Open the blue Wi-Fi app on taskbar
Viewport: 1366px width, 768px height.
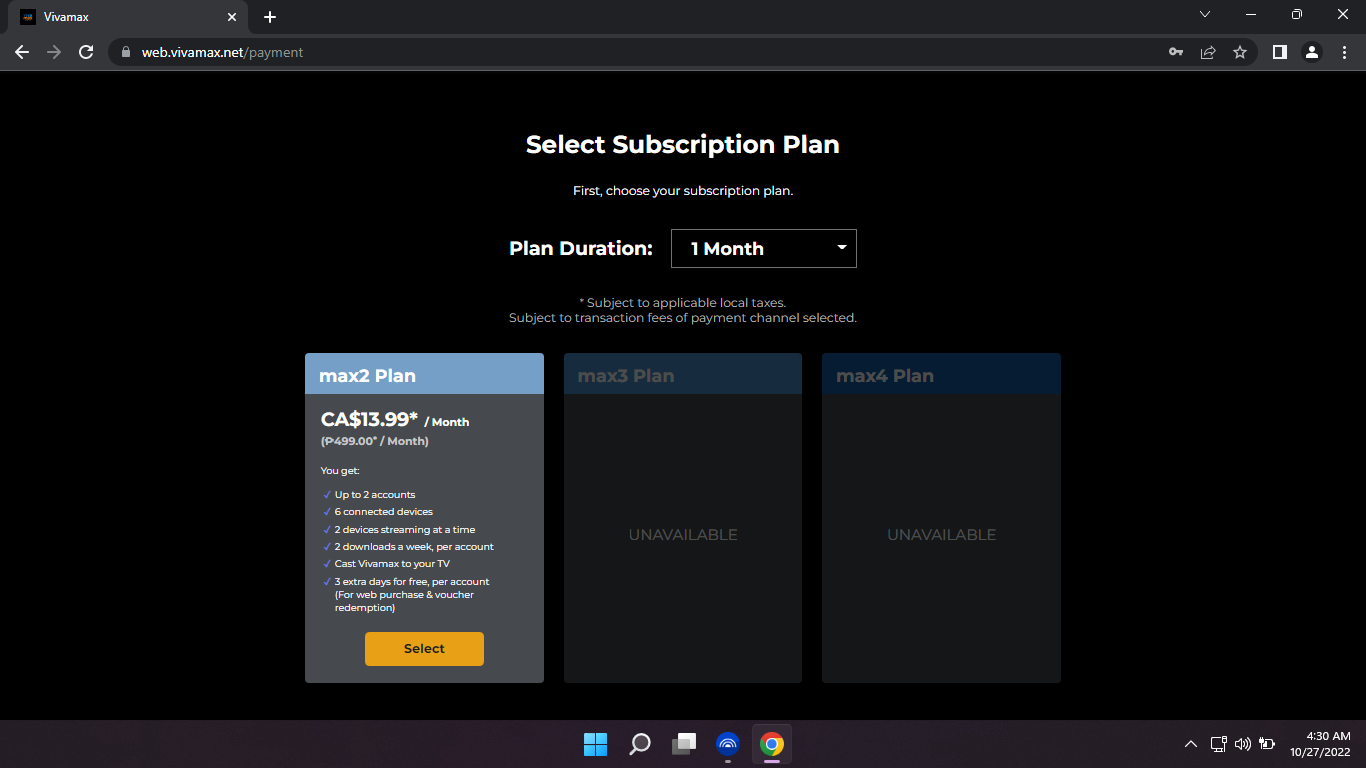pyautogui.click(x=728, y=744)
